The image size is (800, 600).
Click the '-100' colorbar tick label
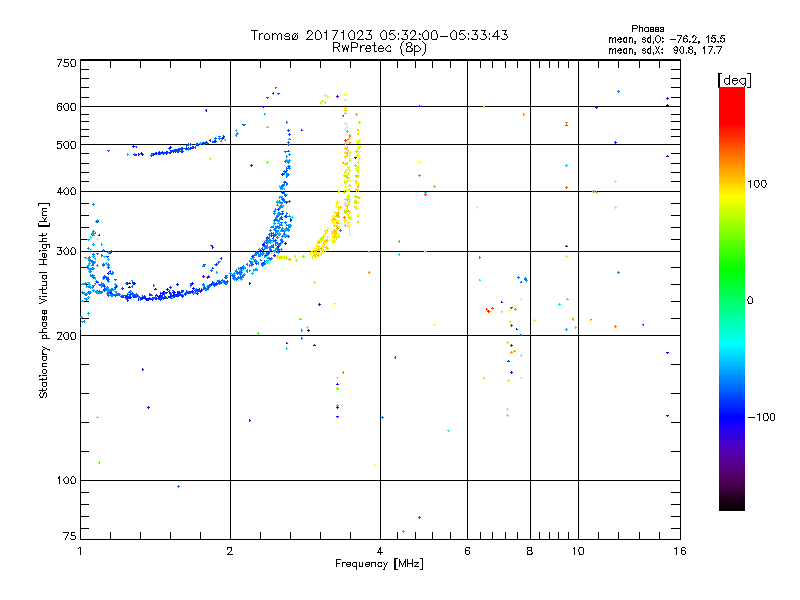click(761, 417)
